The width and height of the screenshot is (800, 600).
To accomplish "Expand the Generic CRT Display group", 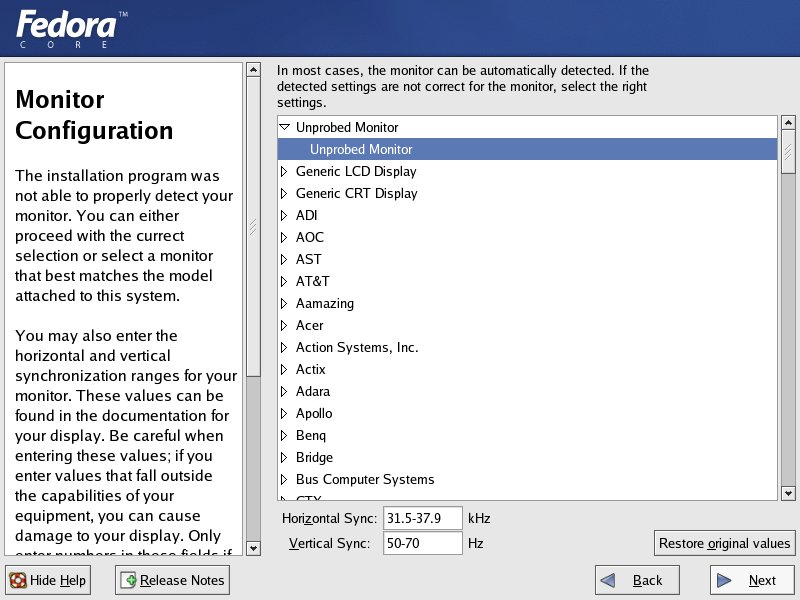I will 284,194.
